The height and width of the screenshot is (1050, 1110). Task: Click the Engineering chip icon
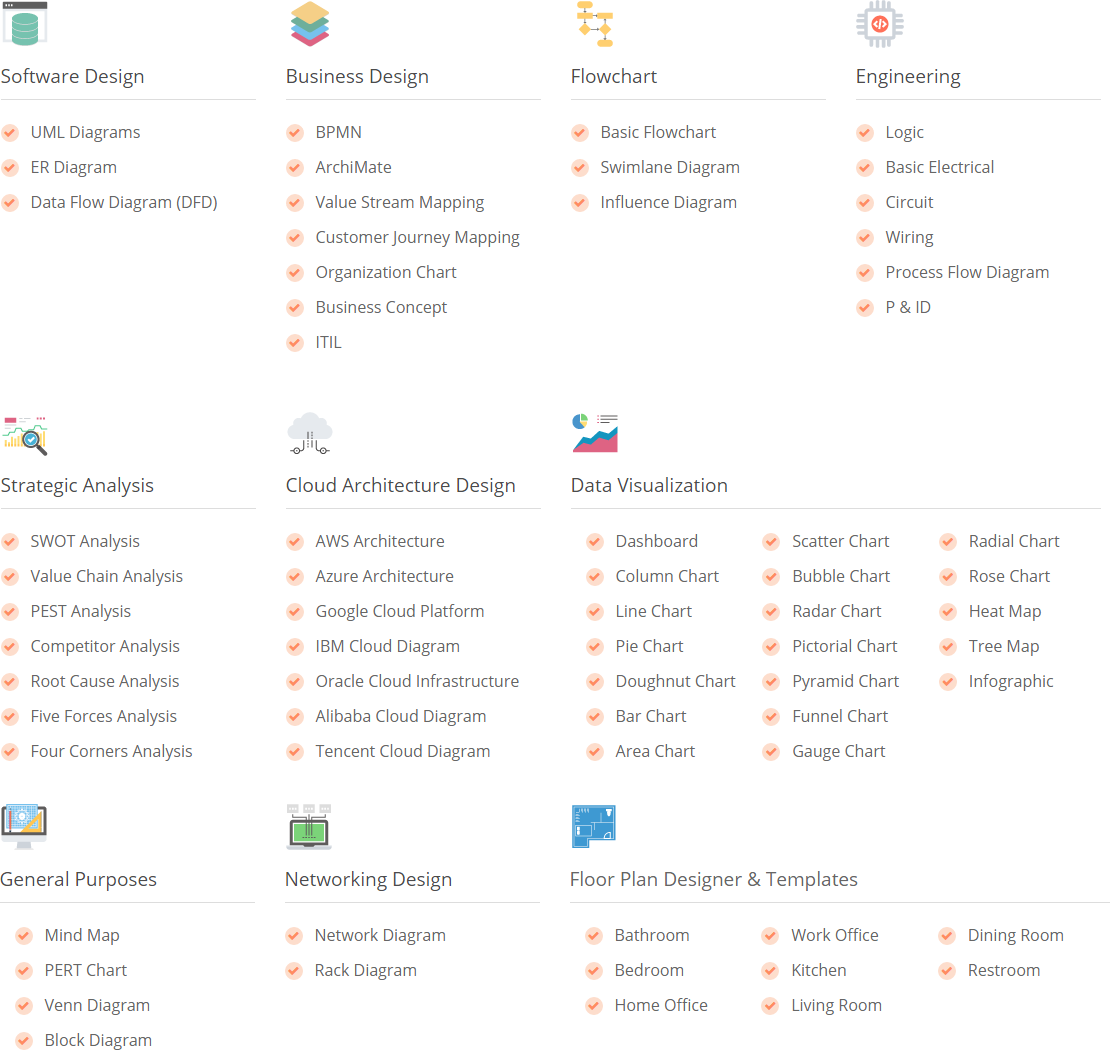coord(880,24)
